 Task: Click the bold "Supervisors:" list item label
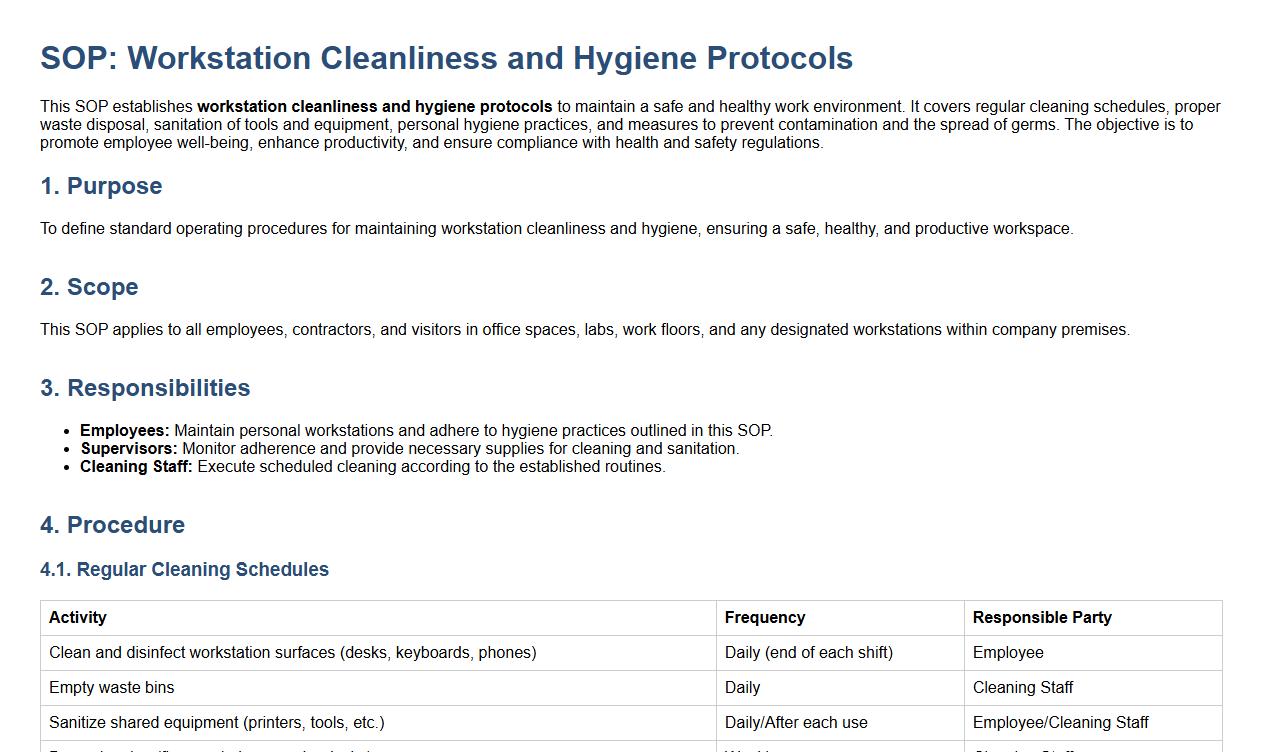(x=129, y=449)
